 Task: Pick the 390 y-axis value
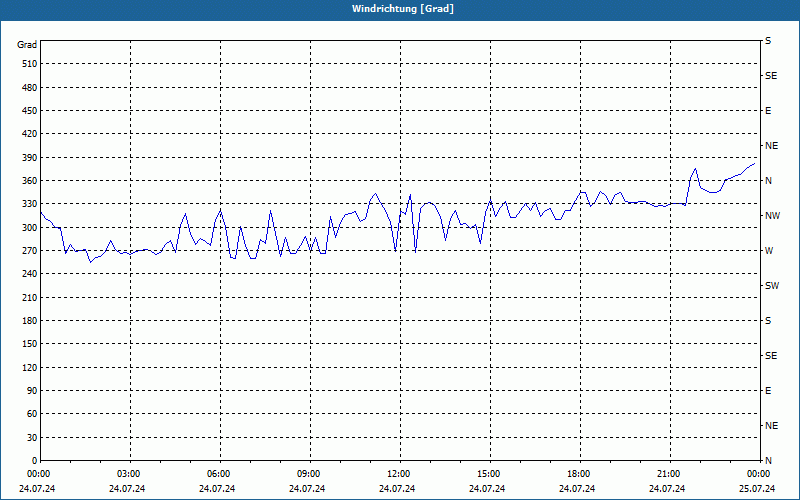pos(30,158)
